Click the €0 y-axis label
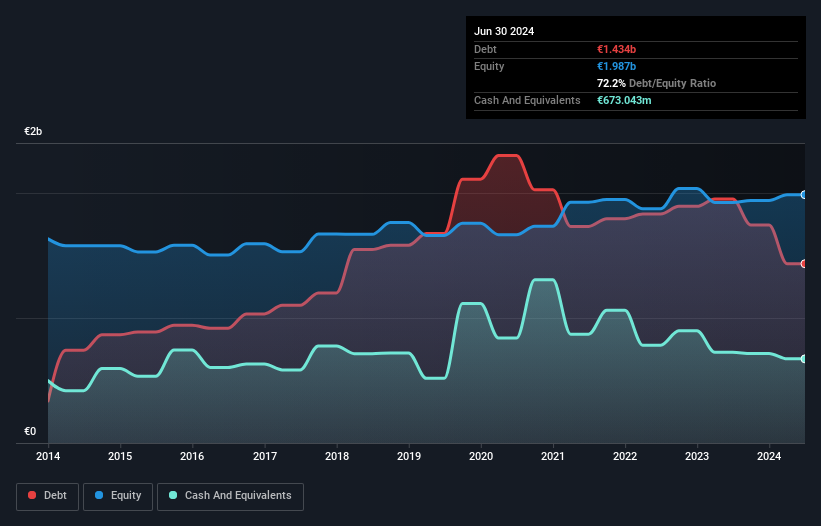This screenshot has width=821, height=526. click(x=30, y=432)
